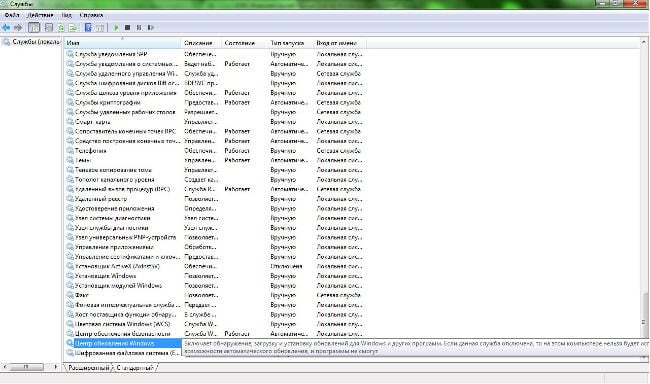Toggle the Show/Hide Console Tree toolbar icon
The height and width of the screenshot is (384, 650).
pos(34,28)
